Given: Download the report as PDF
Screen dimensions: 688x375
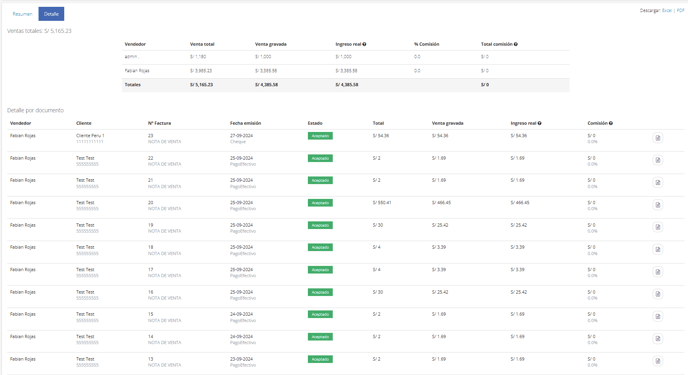Looking at the screenshot, I should pyautogui.click(x=681, y=11).
